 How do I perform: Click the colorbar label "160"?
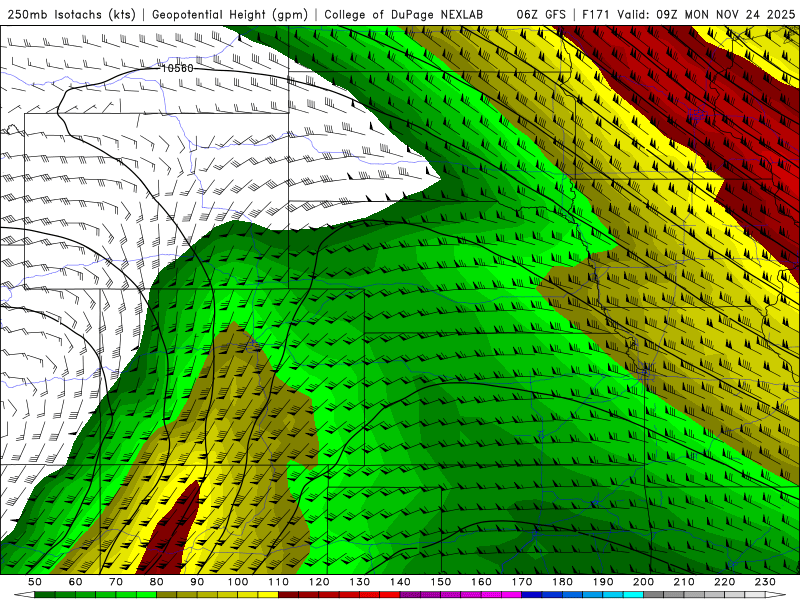click(x=481, y=582)
